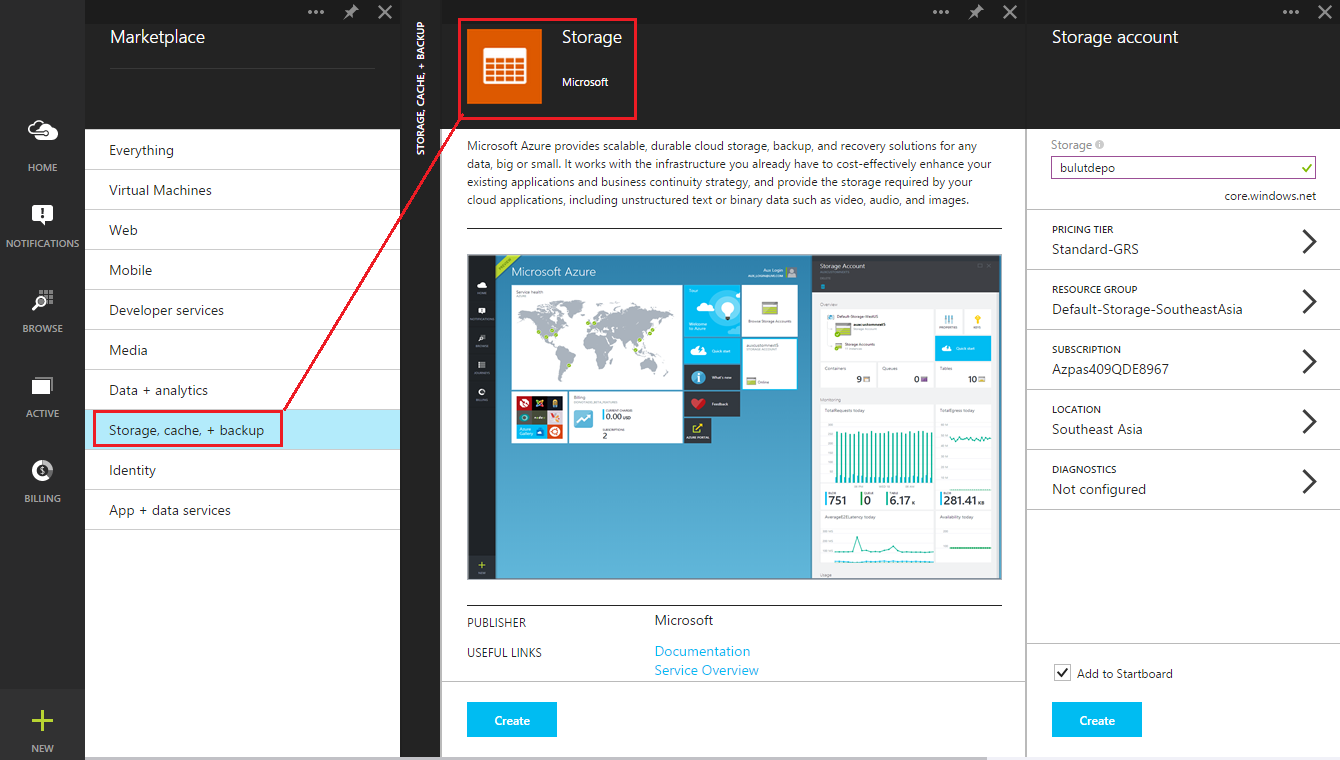This screenshot has width=1340, height=760.
Task: Click the USEFUL LINKS label
Action: coord(504,653)
